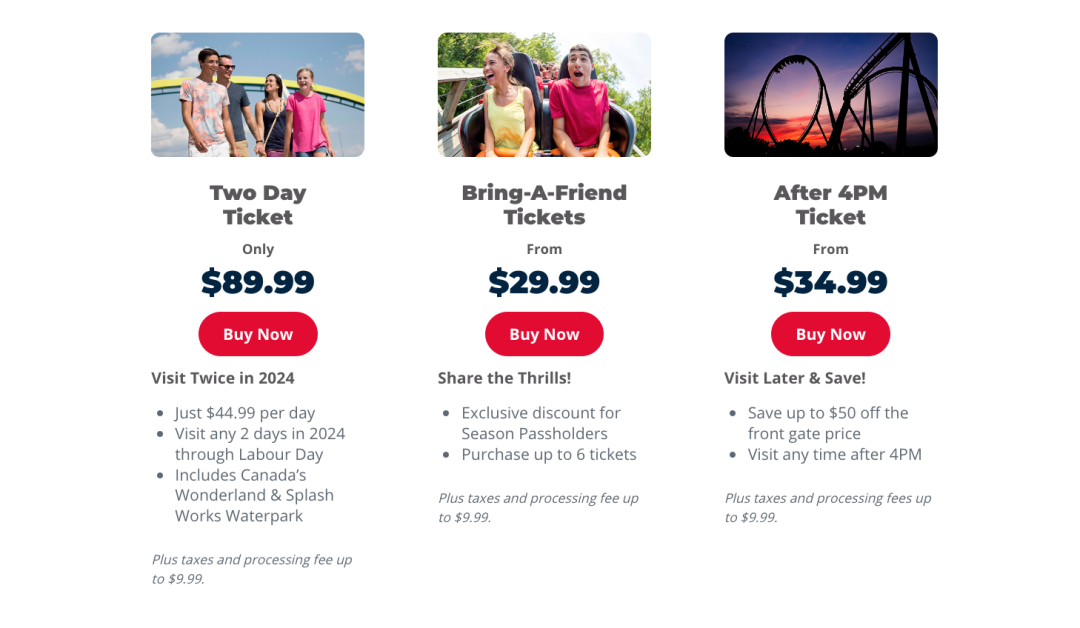
Task: Select the After 4PM Ticket heading
Action: pos(831,205)
